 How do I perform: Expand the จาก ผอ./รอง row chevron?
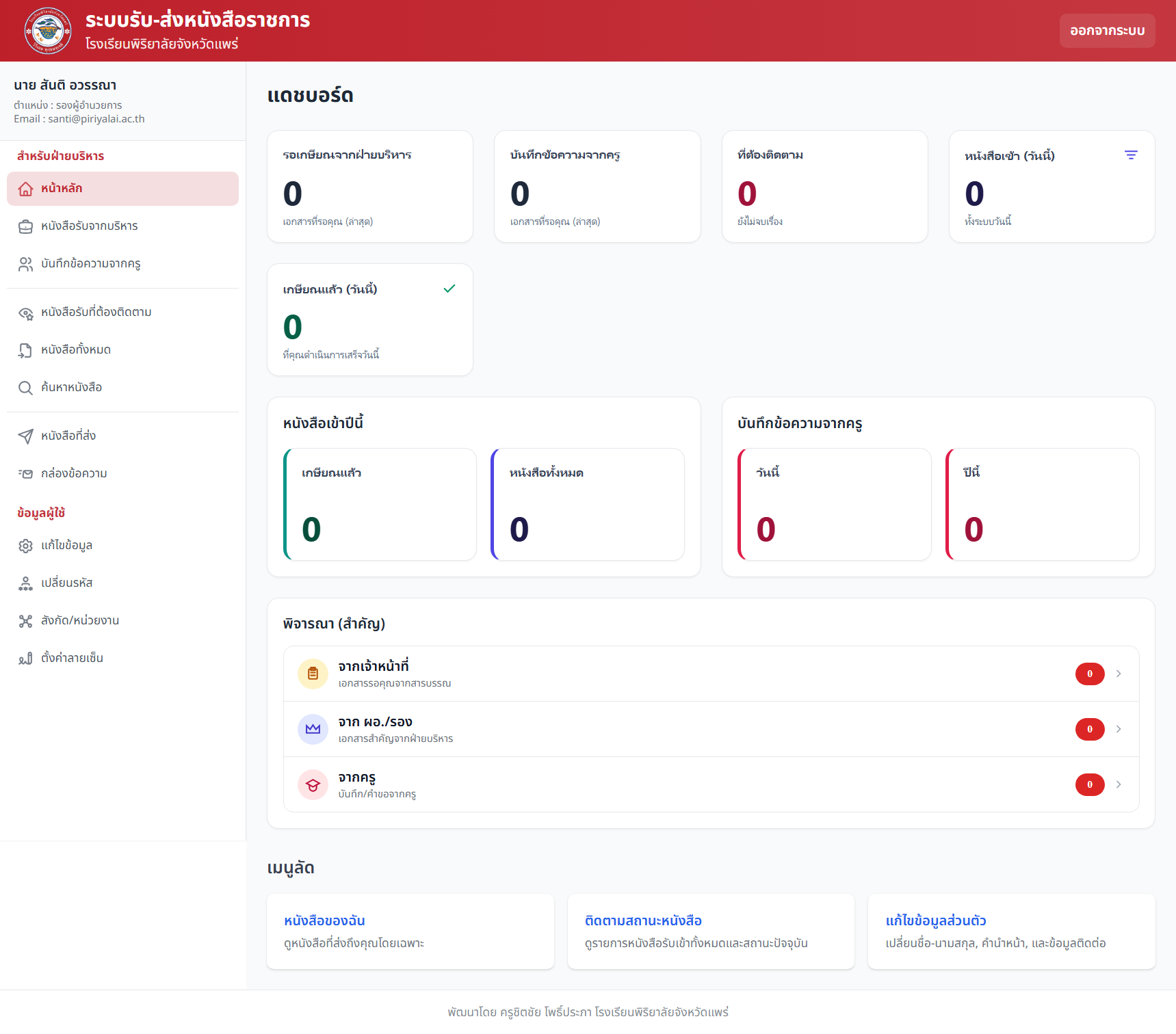click(x=1119, y=729)
